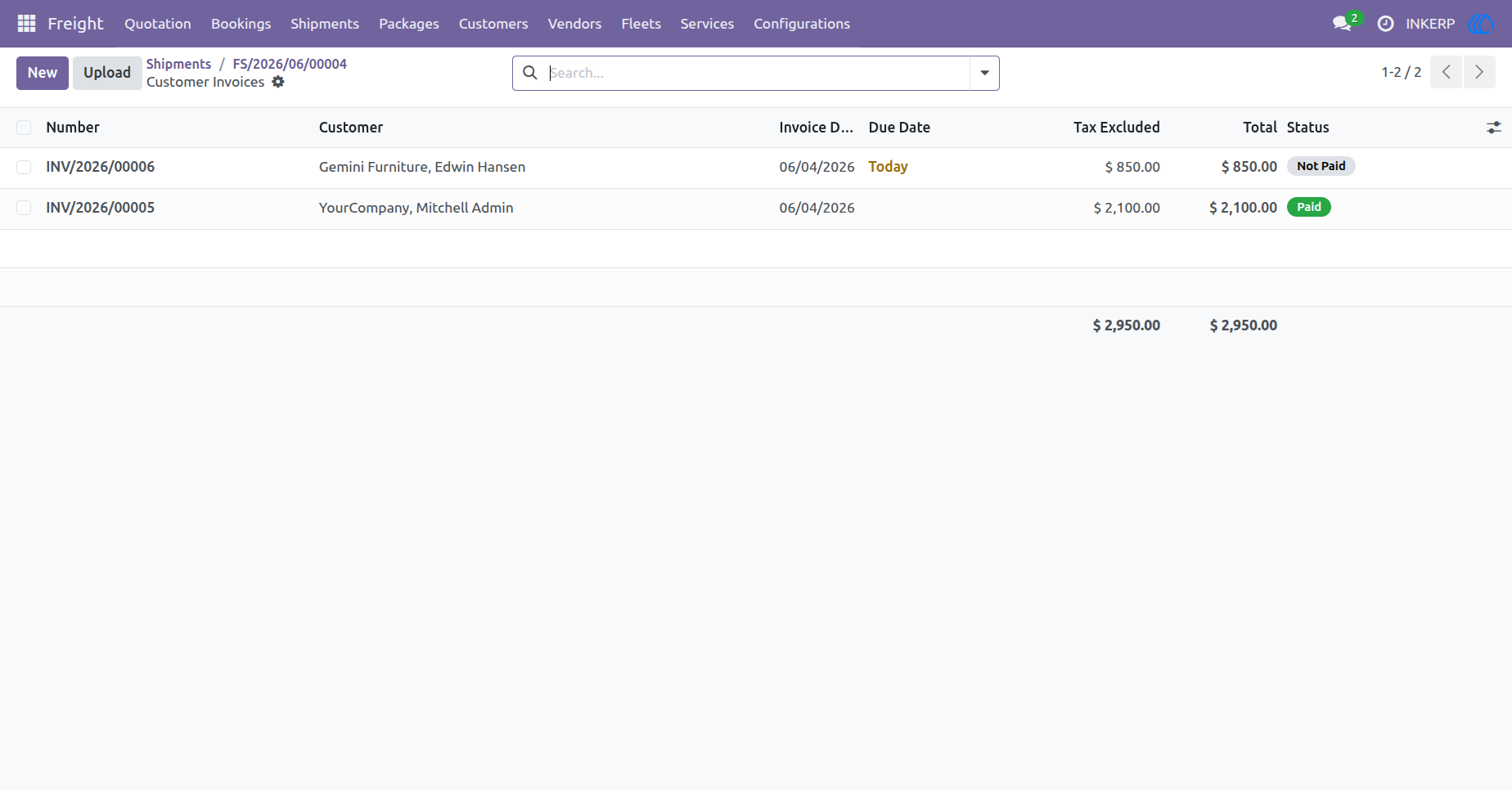Image resolution: width=1512 pixels, height=790 pixels.
Task: Click the search magnifier icon
Action: [530, 73]
